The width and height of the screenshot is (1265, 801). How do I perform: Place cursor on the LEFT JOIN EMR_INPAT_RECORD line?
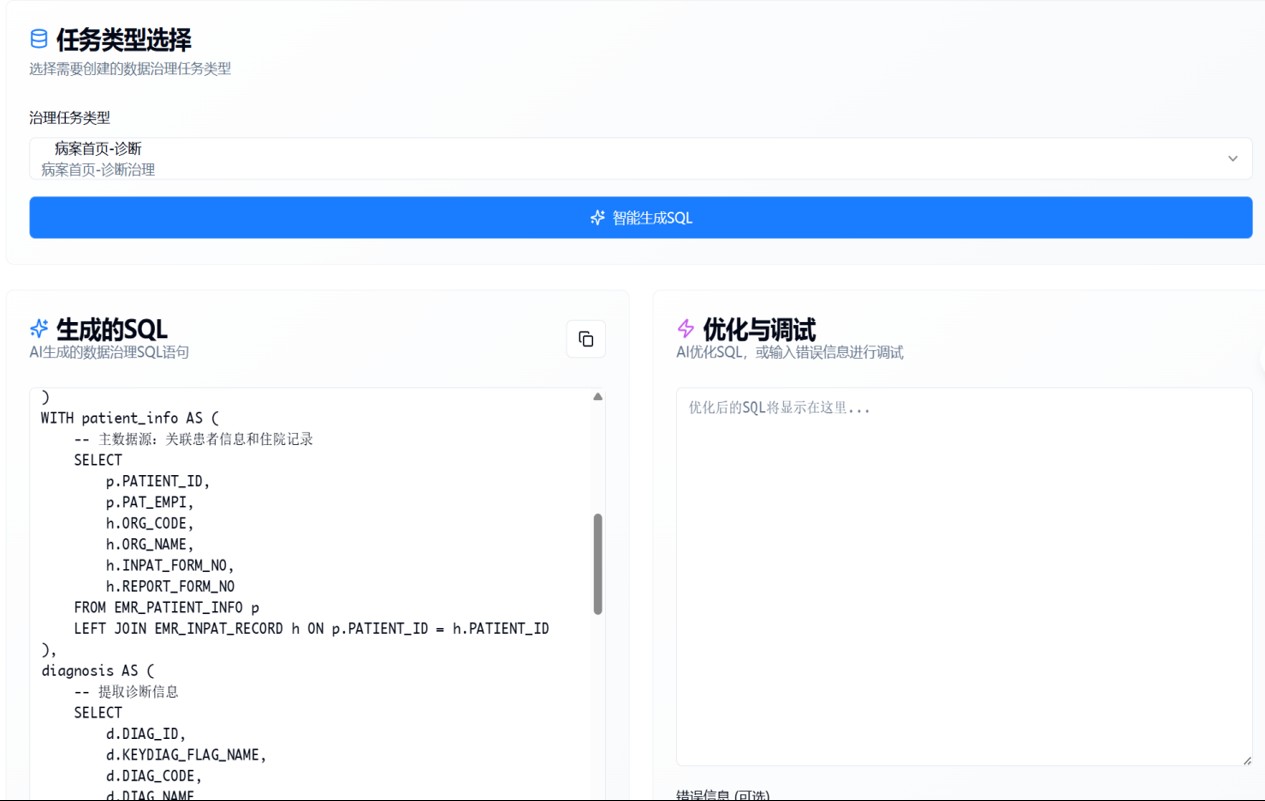[311, 629]
